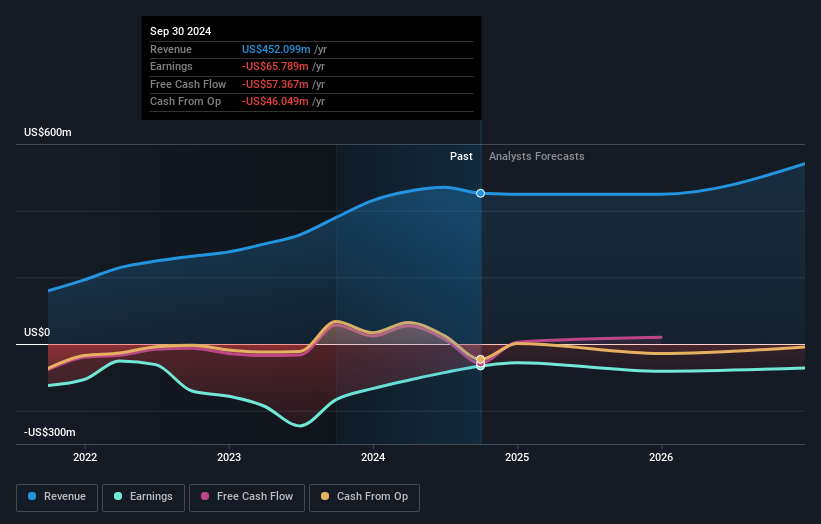Click the Sep 30 2024 tooltip date
This screenshot has width=821, height=524.
[181, 31]
